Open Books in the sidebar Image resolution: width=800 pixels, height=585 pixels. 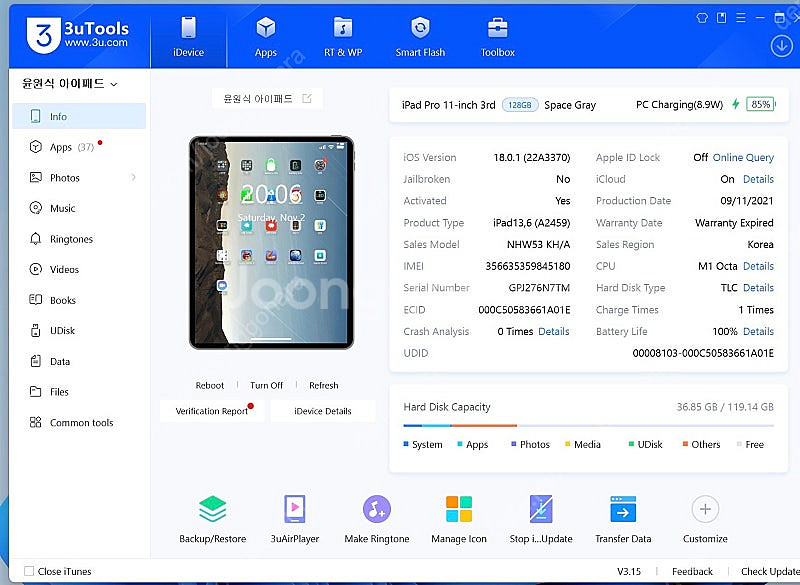tap(79, 300)
